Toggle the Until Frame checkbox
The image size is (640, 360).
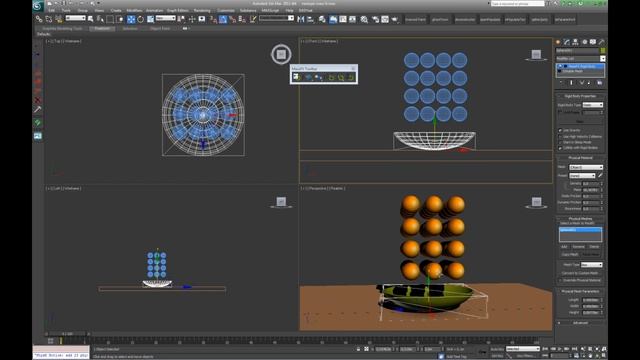tap(560, 112)
